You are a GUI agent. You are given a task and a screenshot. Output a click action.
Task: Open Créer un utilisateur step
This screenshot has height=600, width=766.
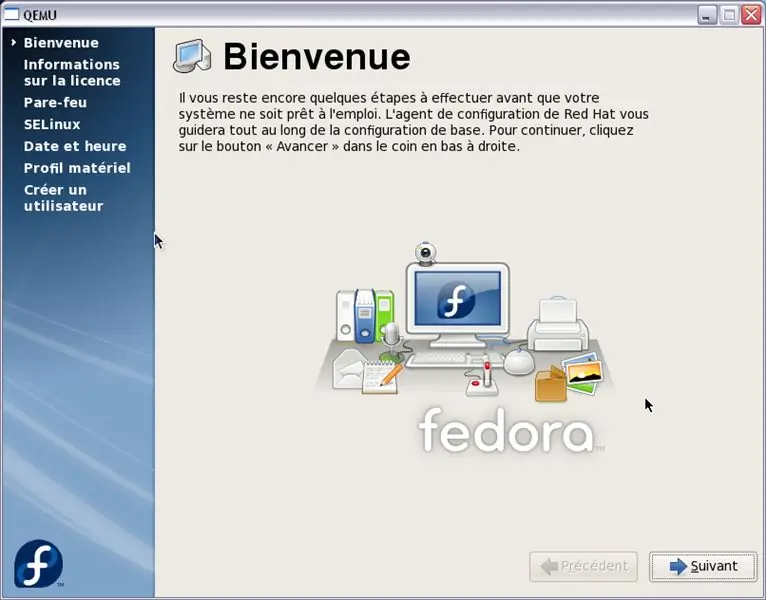[x=64, y=198]
